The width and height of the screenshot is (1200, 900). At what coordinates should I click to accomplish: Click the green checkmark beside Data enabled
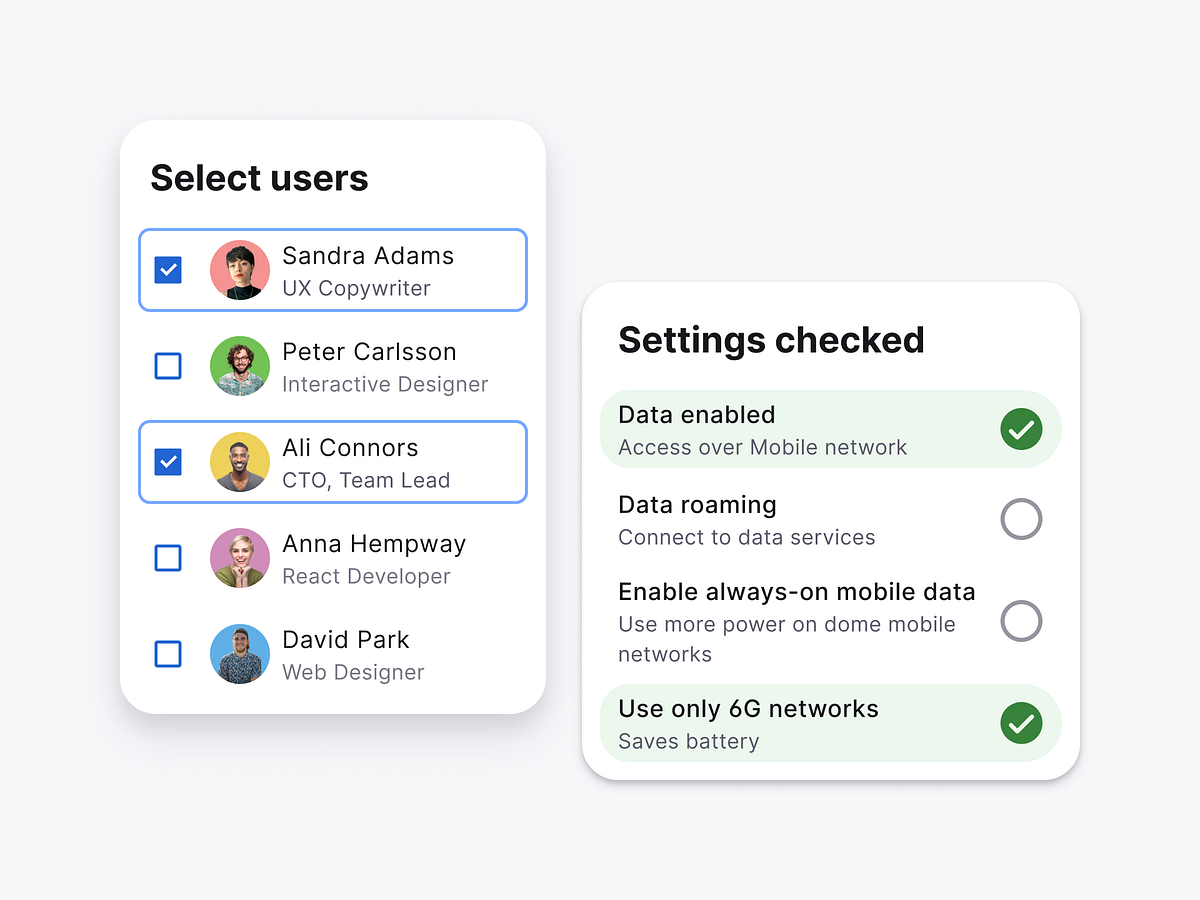click(1021, 429)
